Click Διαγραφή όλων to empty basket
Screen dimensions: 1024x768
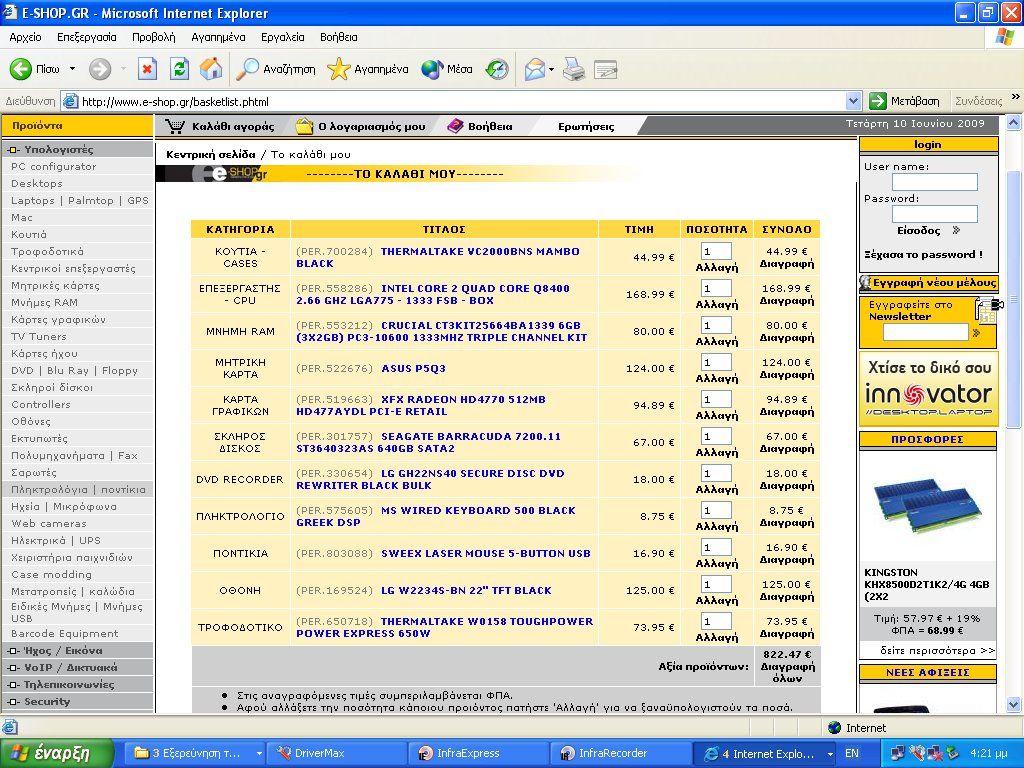point(787,672)
